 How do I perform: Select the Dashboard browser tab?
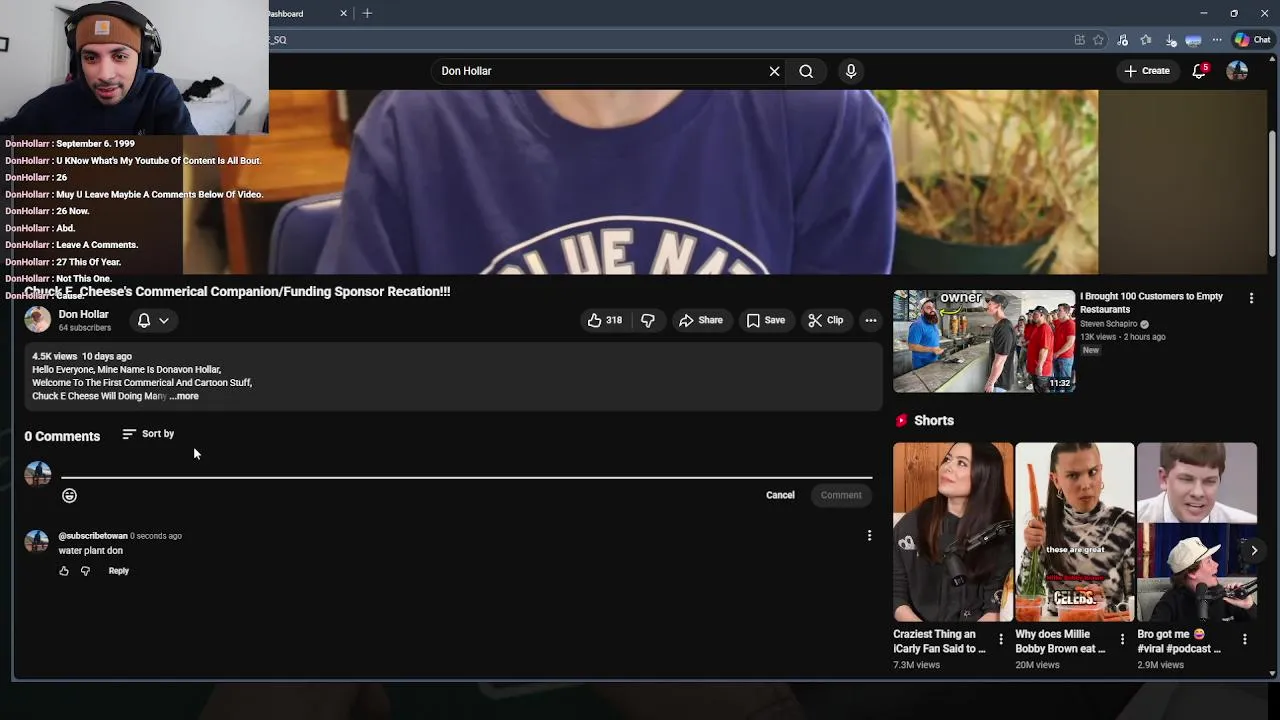(300, 14)
